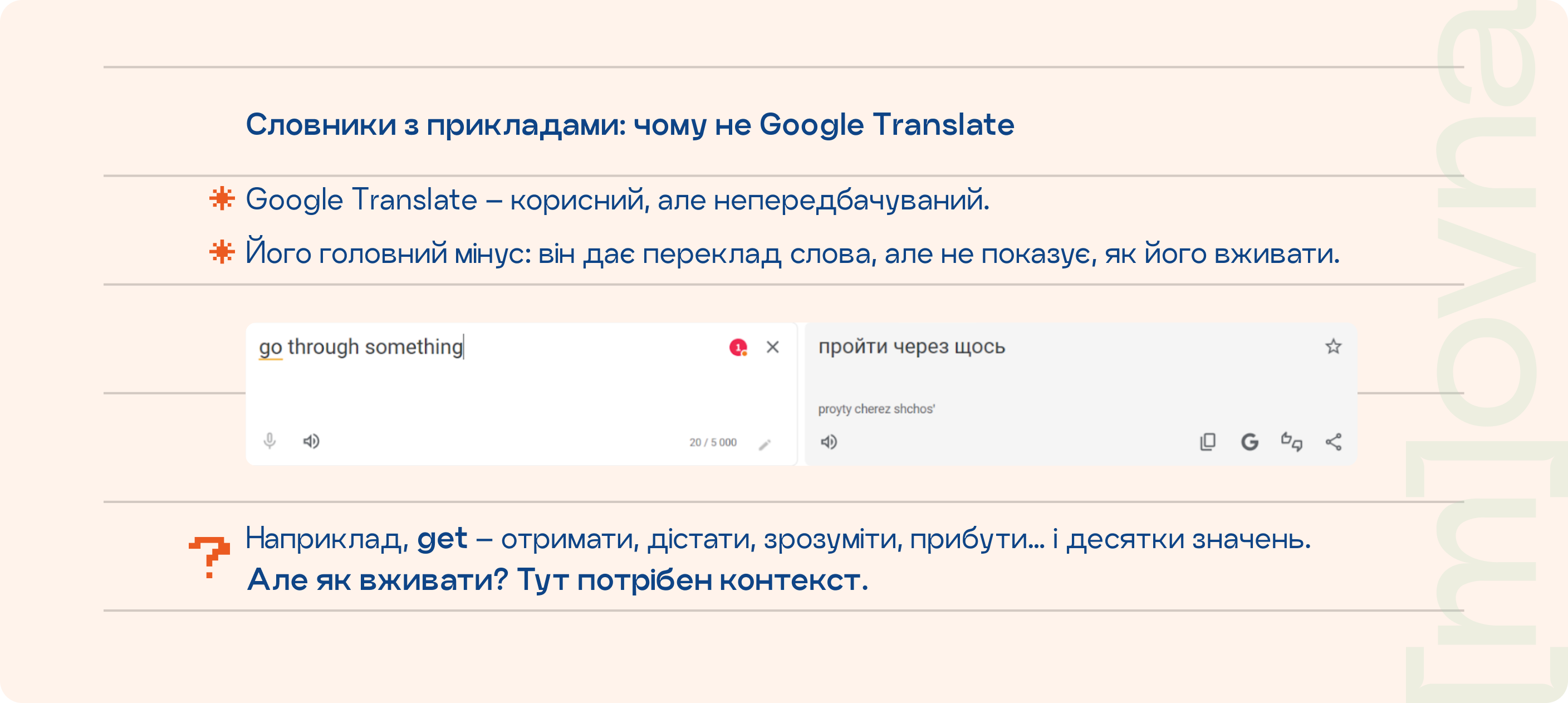Screen dimensions: 1568x703
Task: Clear source text with X button
Action: [772, 346]
